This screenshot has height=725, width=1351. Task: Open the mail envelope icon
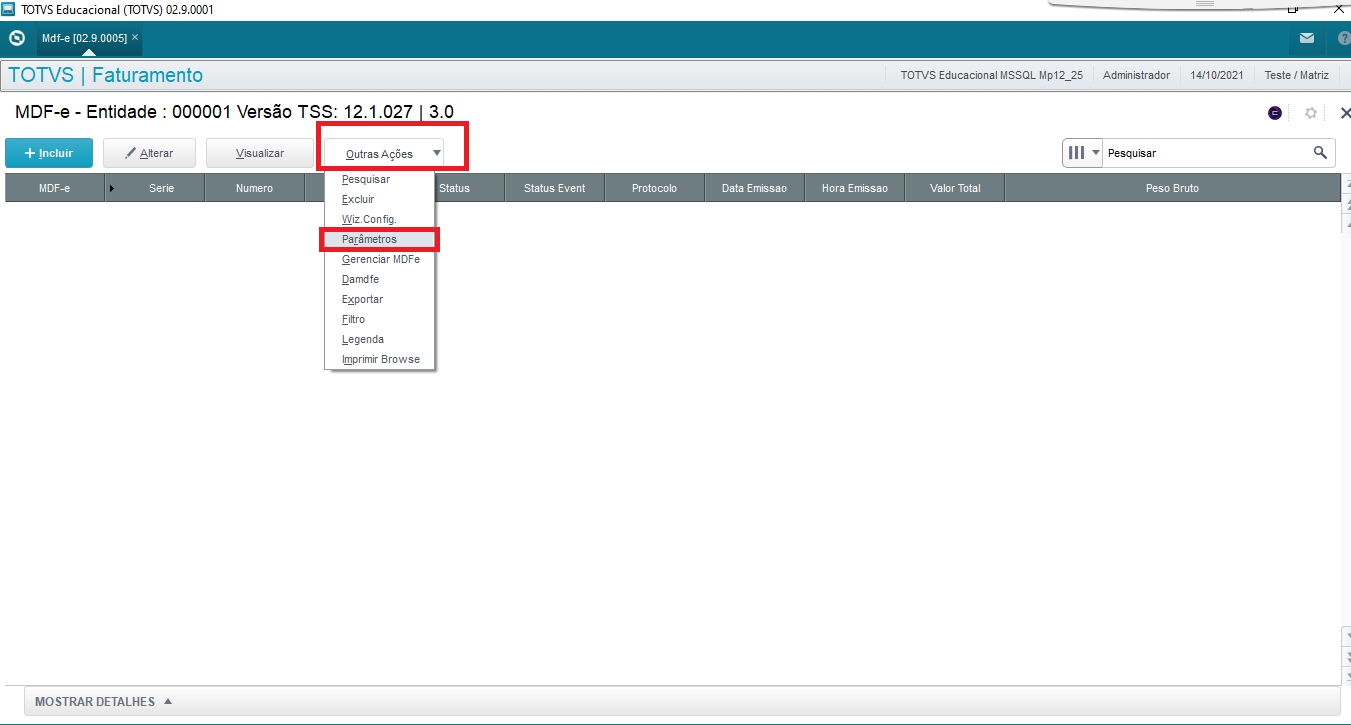(x=1307, y=39)
